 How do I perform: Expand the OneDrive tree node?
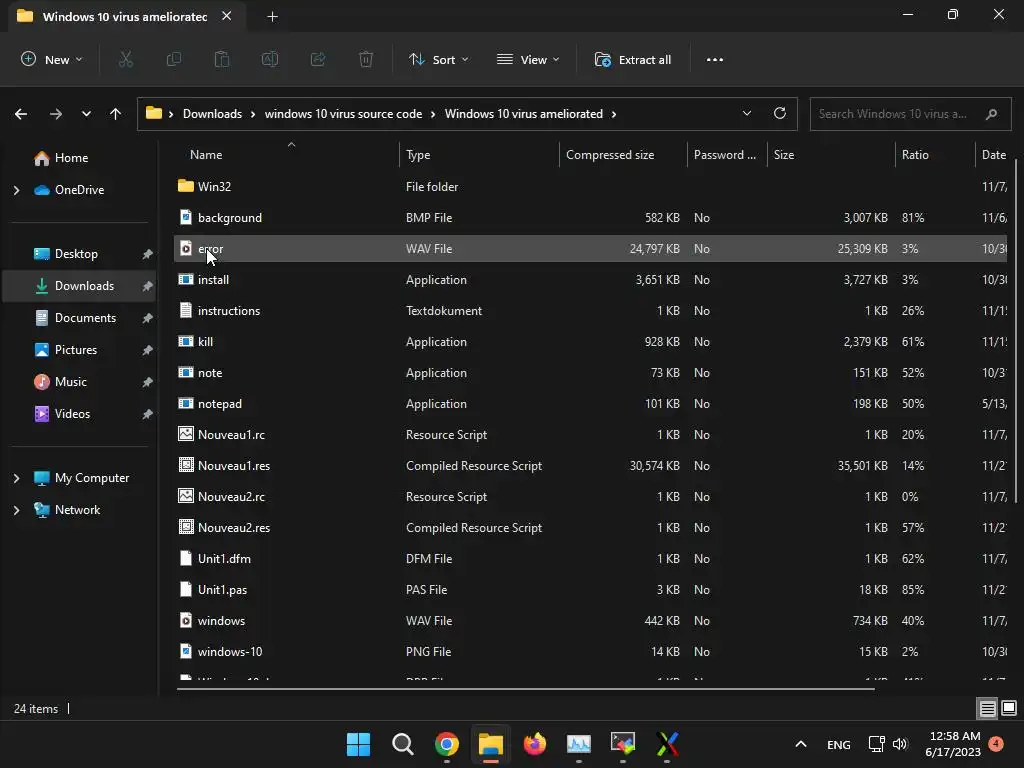click(x=16, y=190)
